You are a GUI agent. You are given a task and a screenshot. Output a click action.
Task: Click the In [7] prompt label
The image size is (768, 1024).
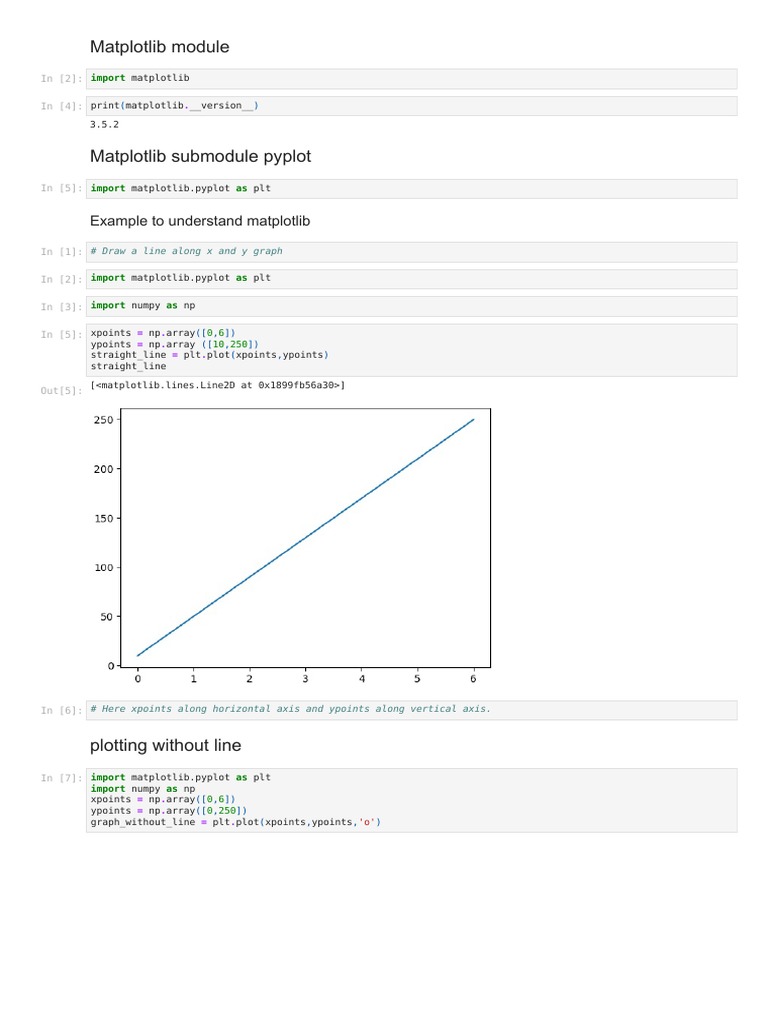61,778
